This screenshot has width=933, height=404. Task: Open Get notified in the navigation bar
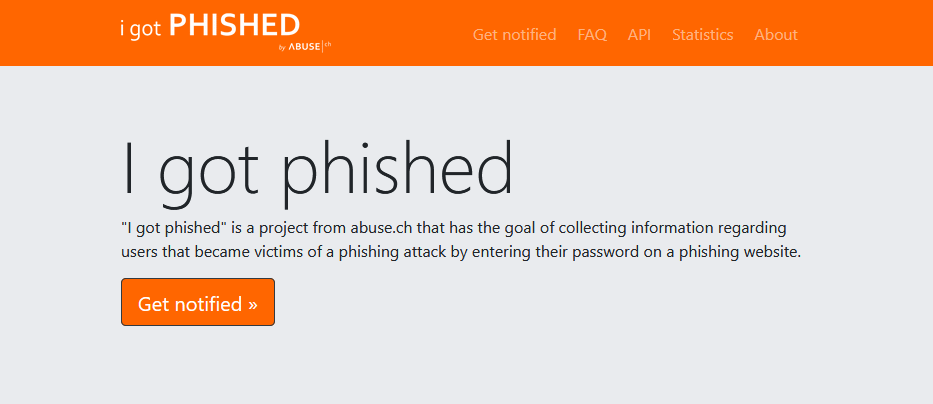click(514, 35)
